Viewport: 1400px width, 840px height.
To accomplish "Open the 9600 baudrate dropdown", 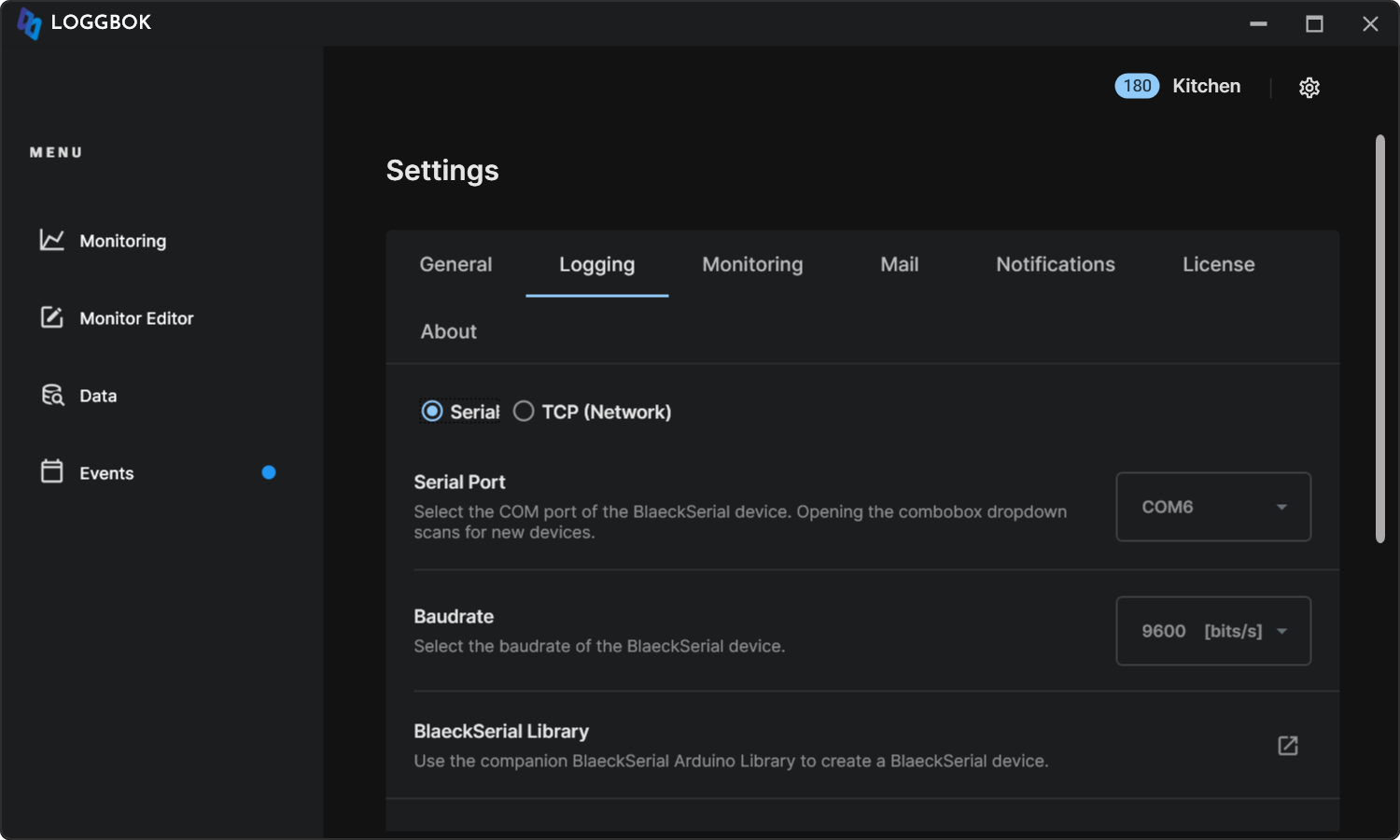I will coord(1212,631).
